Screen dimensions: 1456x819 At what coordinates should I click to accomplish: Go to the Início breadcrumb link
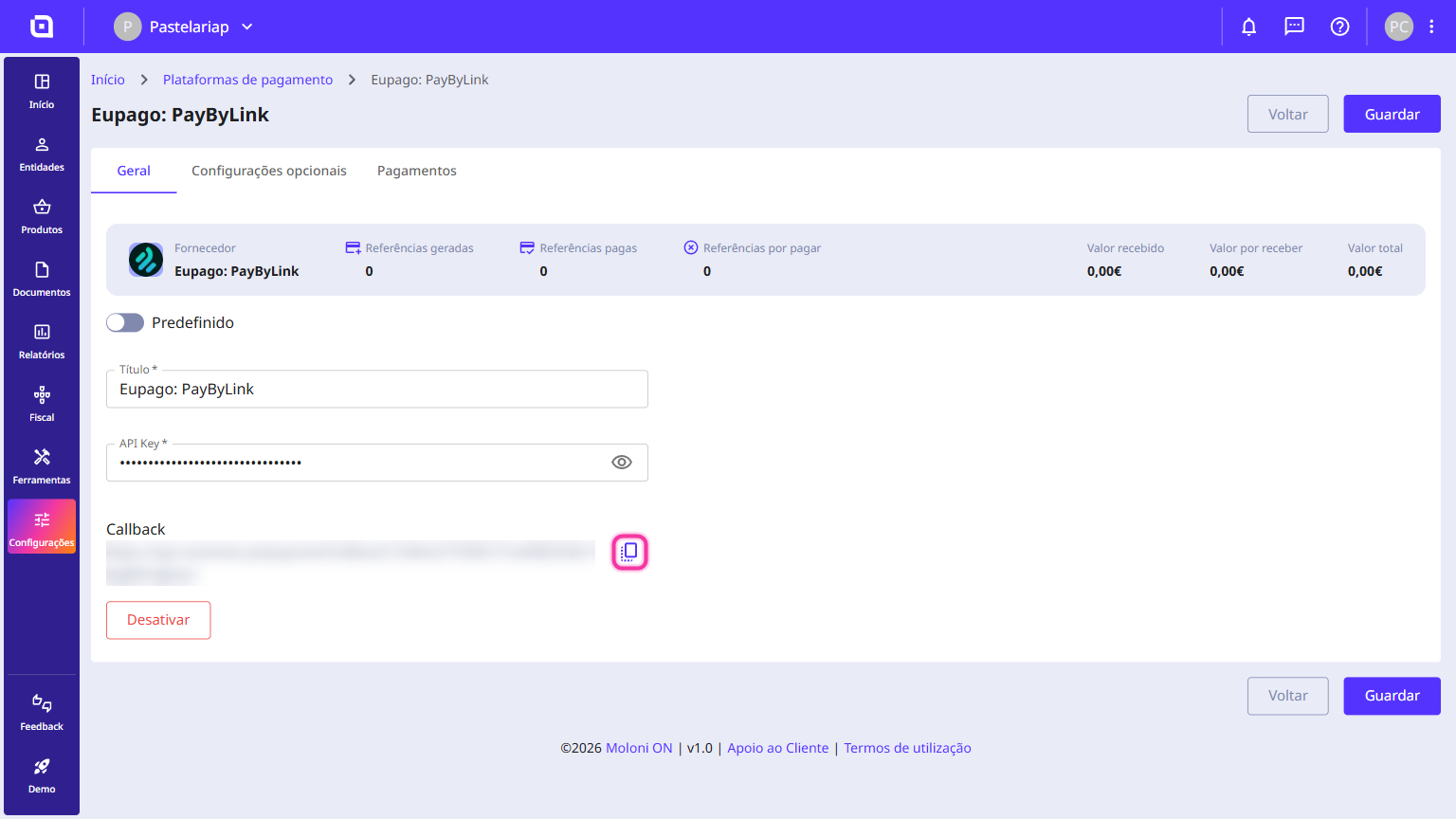pyautogui.click(x=108, y=80)
